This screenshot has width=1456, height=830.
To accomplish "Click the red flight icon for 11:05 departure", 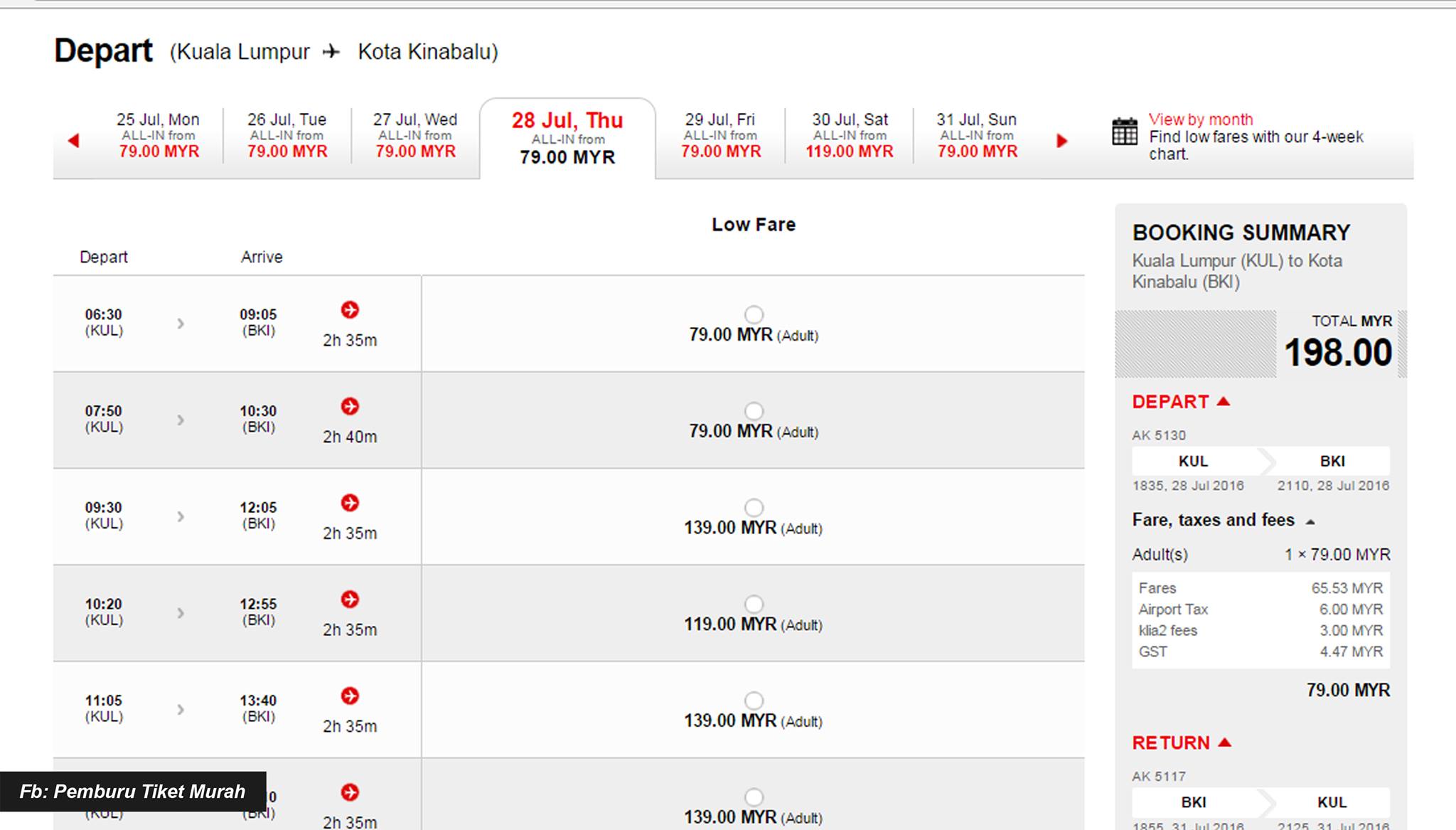I will tap(350, 696).
